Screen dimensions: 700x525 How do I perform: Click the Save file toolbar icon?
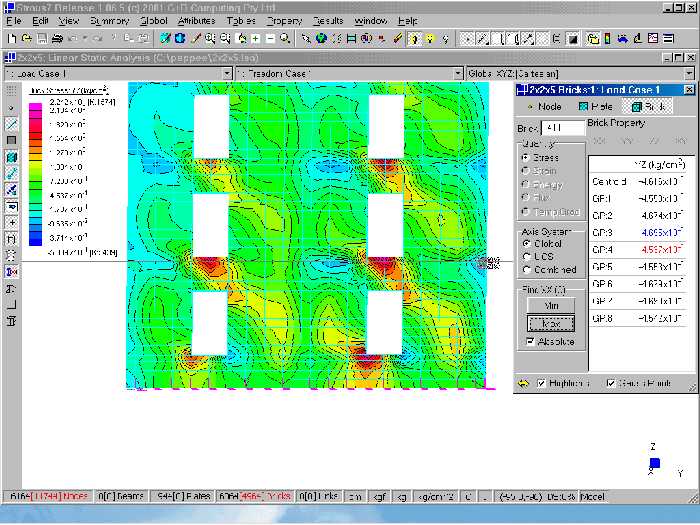point(41,38)
